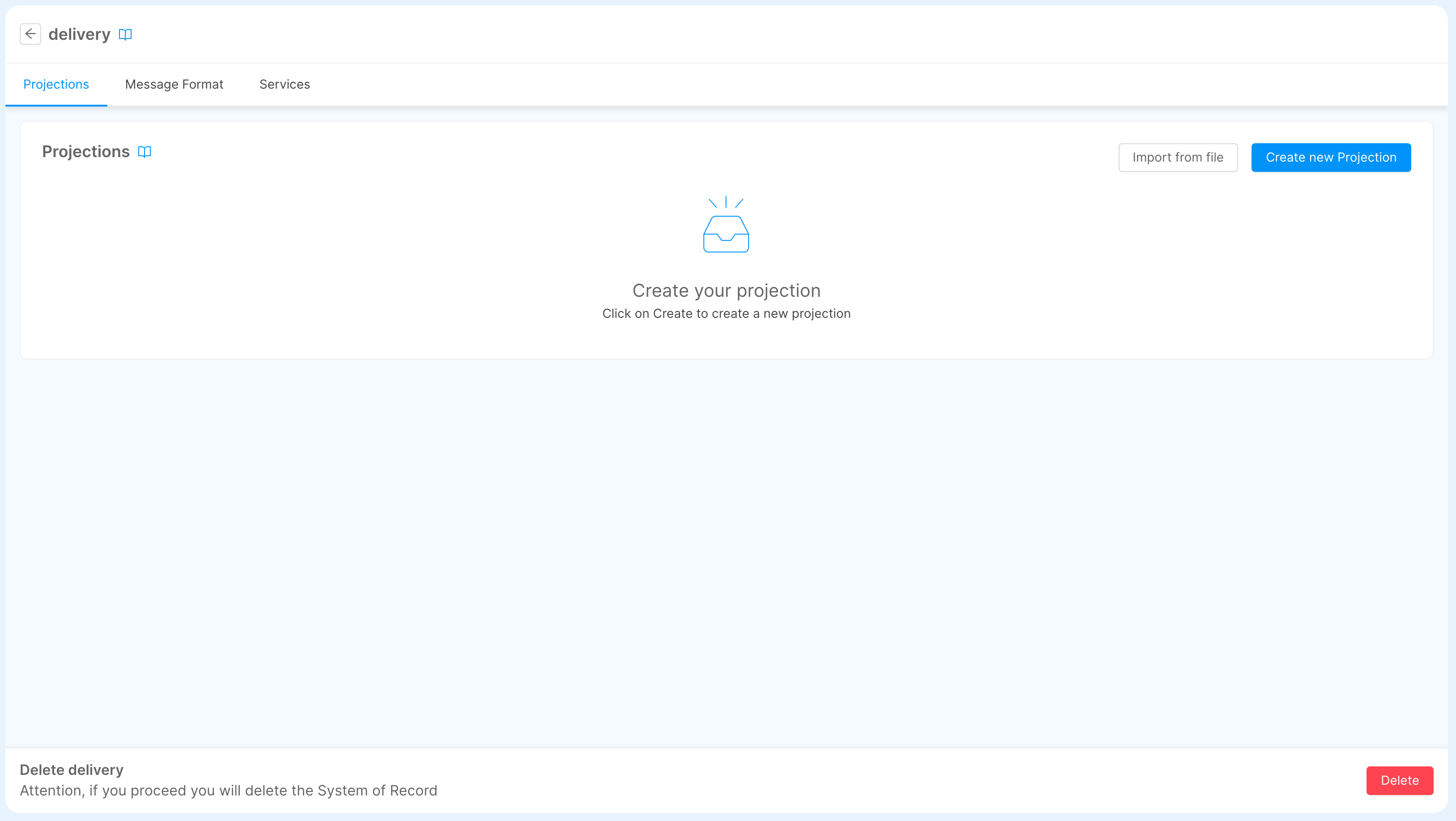Click blue underline beneath Projections tab

pos(56,105)
